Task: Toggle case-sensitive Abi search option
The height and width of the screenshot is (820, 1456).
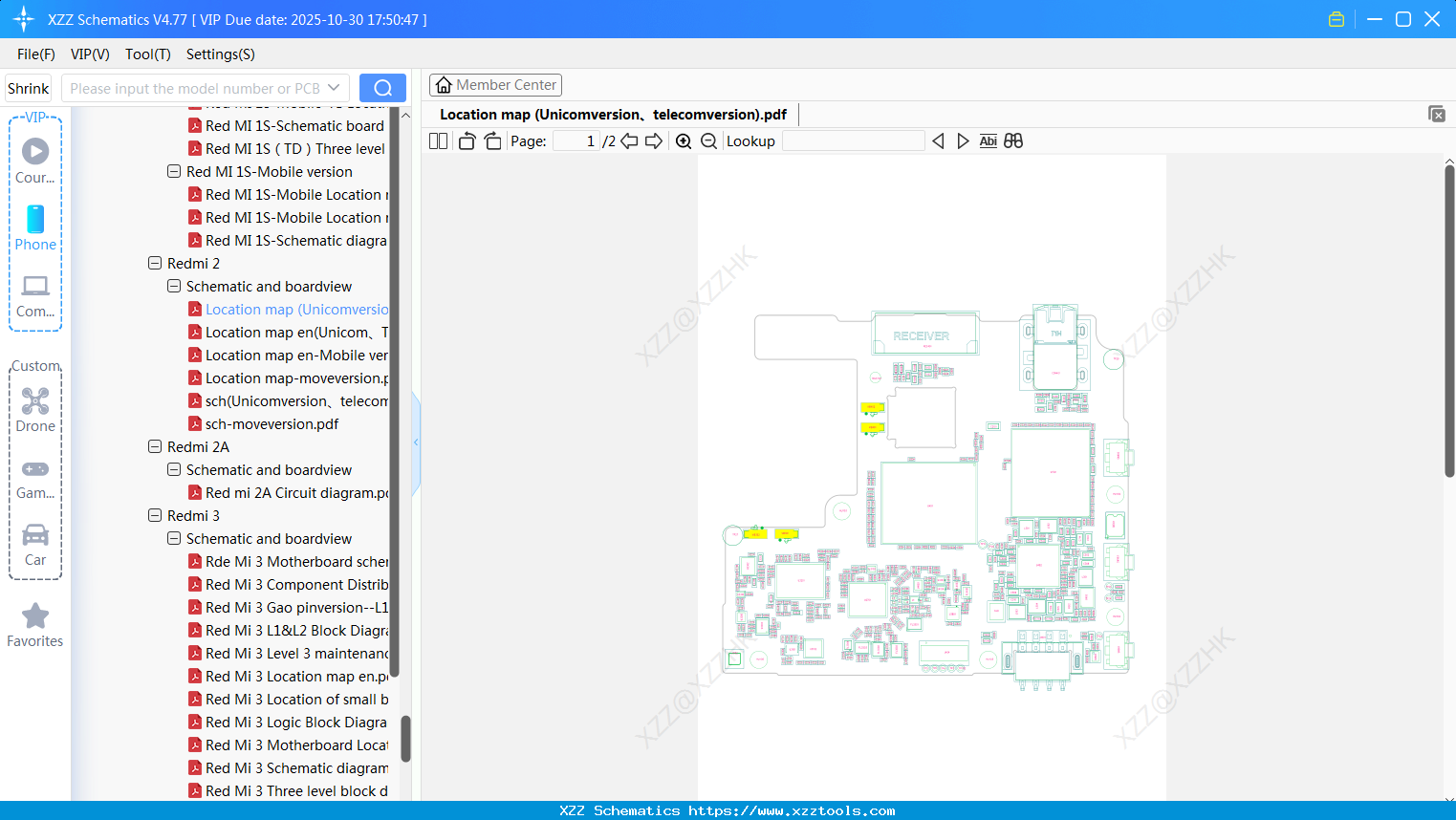Action: tap(988, 140)
